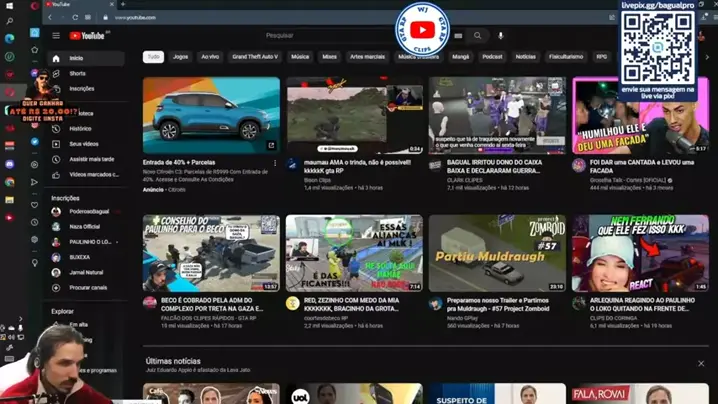
Task: Open File Explorer from the taskbar
Action: [10, 200]
